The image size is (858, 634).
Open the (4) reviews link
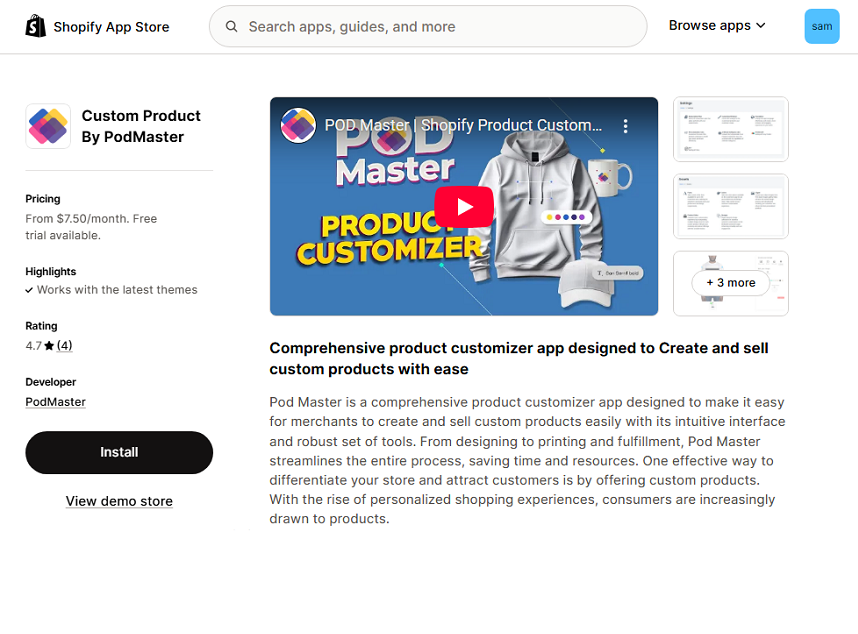coord(64,346)
